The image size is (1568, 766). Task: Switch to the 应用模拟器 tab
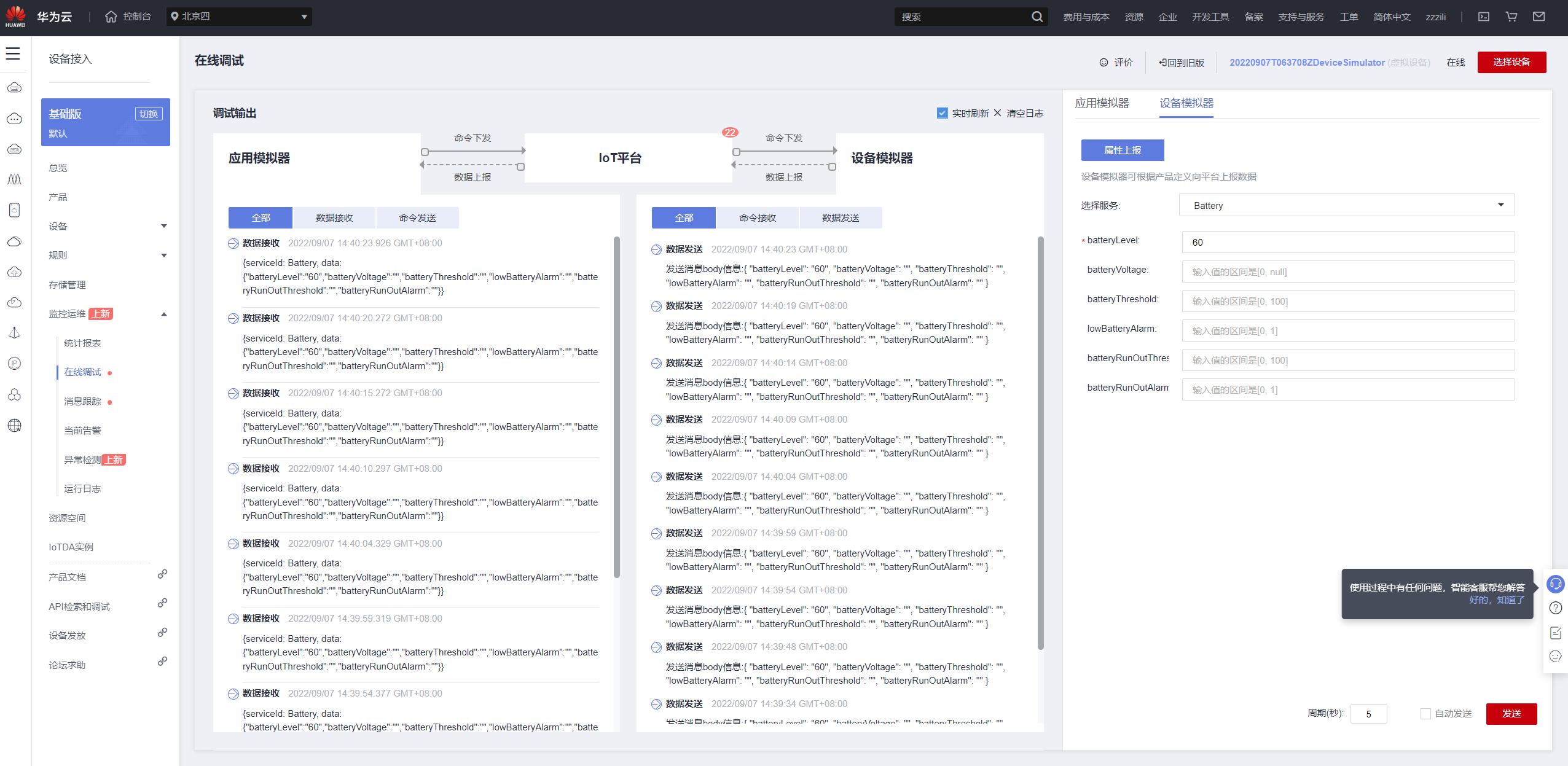tap(1102, 103)
